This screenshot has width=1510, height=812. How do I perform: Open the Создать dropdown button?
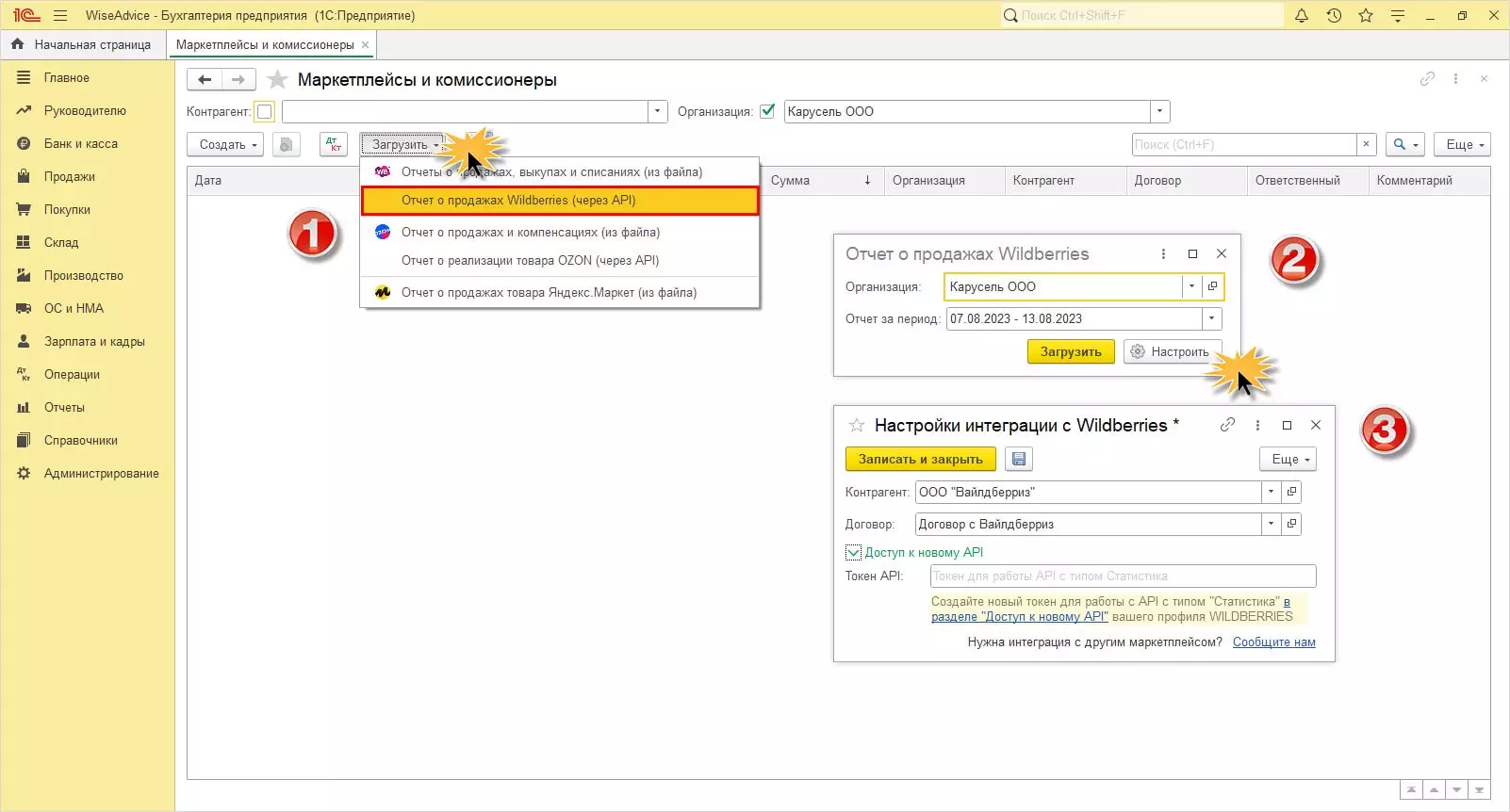(x=224, y=144)
